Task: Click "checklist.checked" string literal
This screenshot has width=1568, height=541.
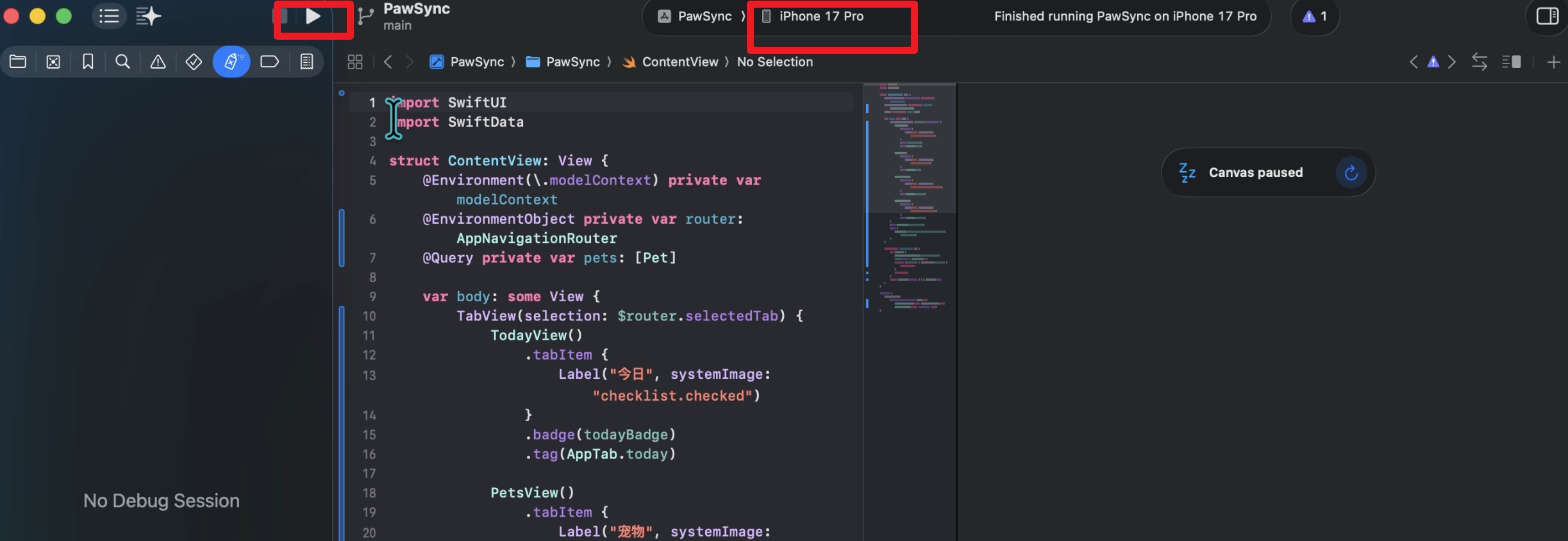Action: pyautogui.click(x=672, y=396)
